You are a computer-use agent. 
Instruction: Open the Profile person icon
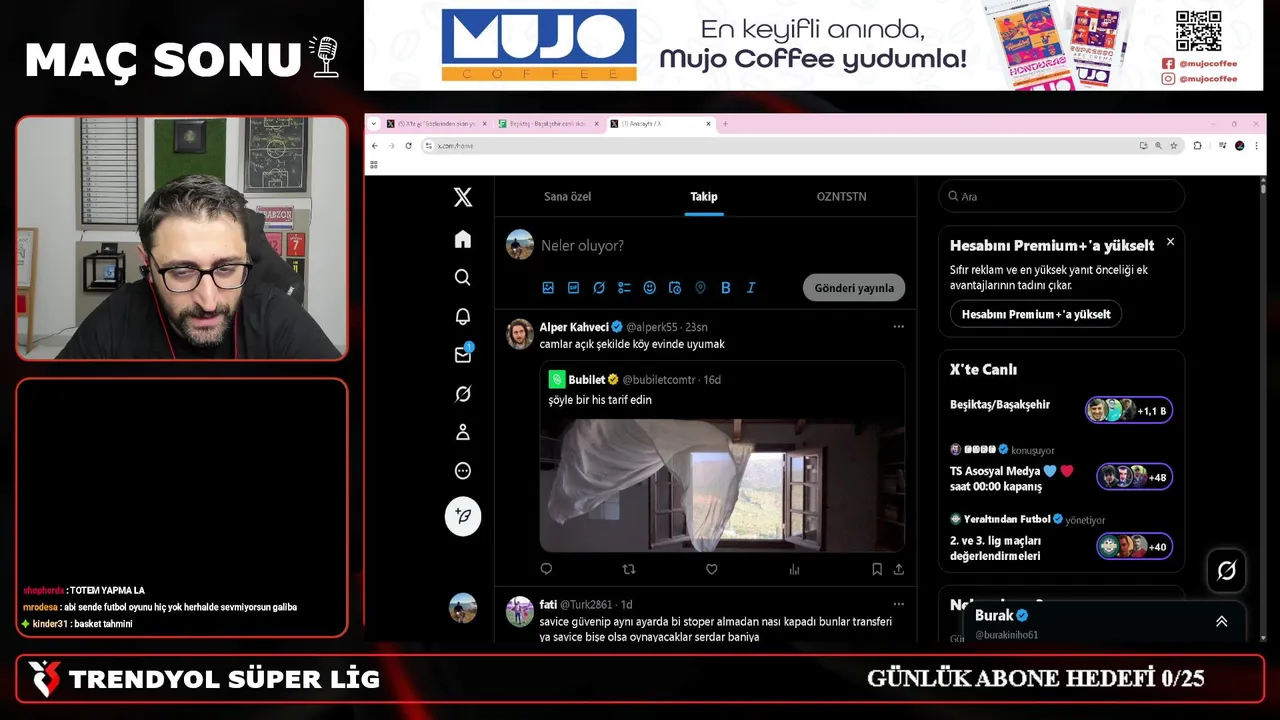point(463,432)
